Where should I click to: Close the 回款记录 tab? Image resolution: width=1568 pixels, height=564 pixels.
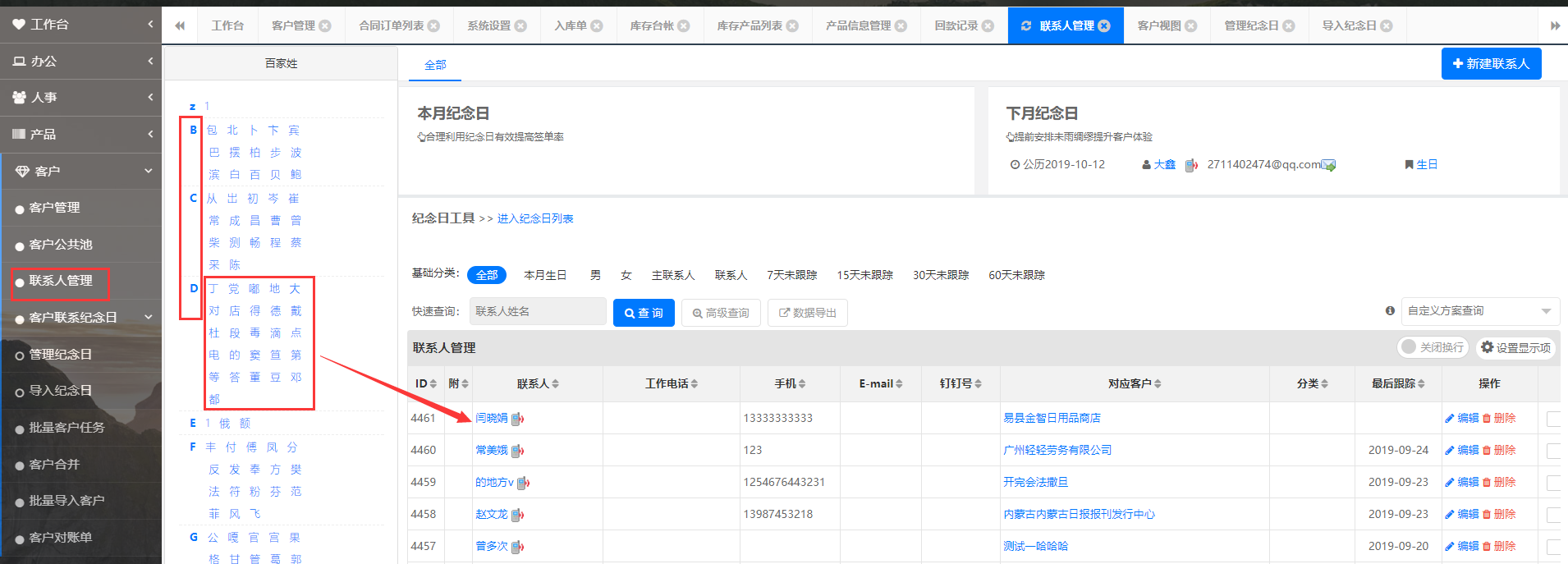coord(988,25)
